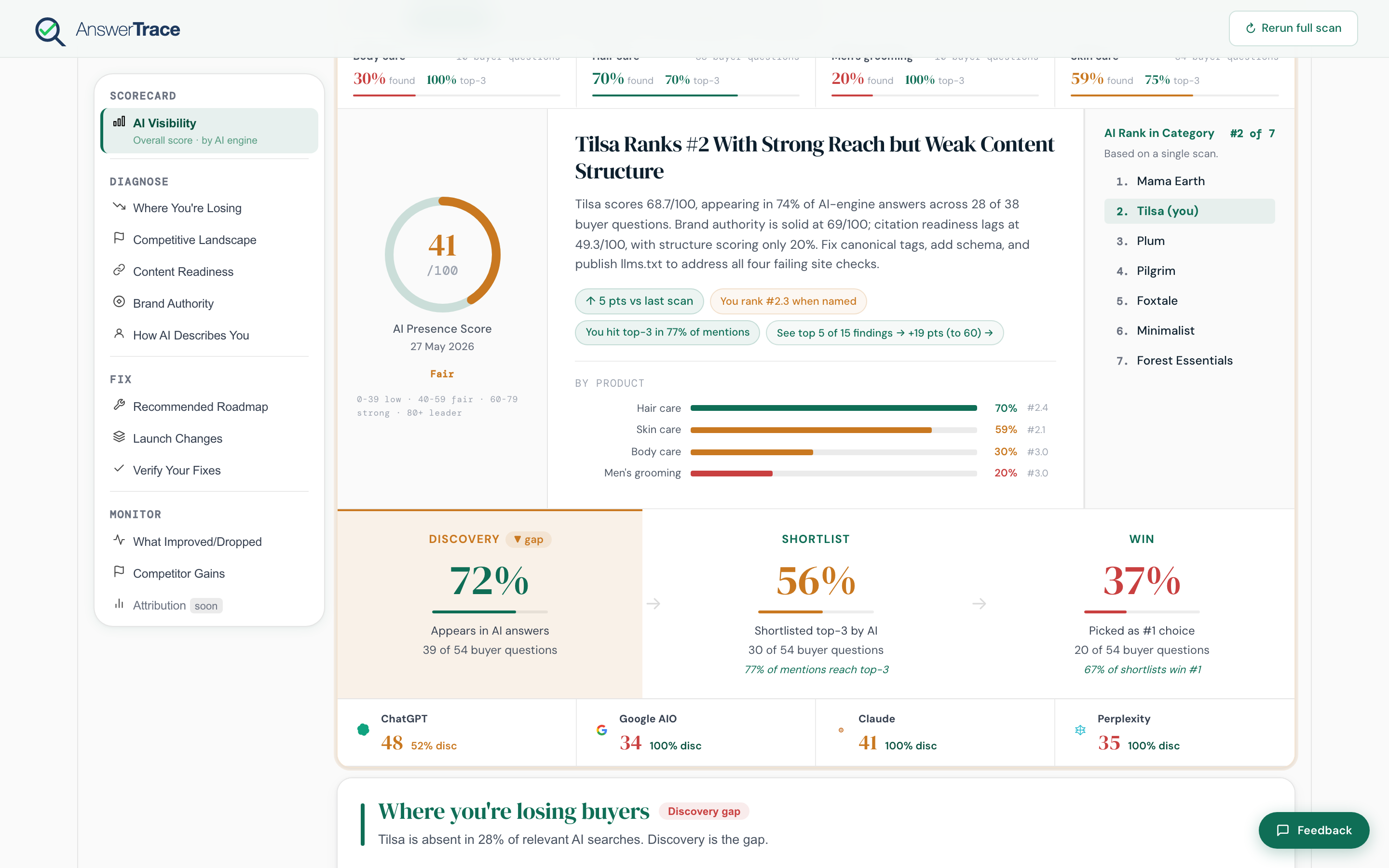Click the Men's grooming 20% progress bar
This screenshot has height=868, width=1389.
click(x=833, y=474)
